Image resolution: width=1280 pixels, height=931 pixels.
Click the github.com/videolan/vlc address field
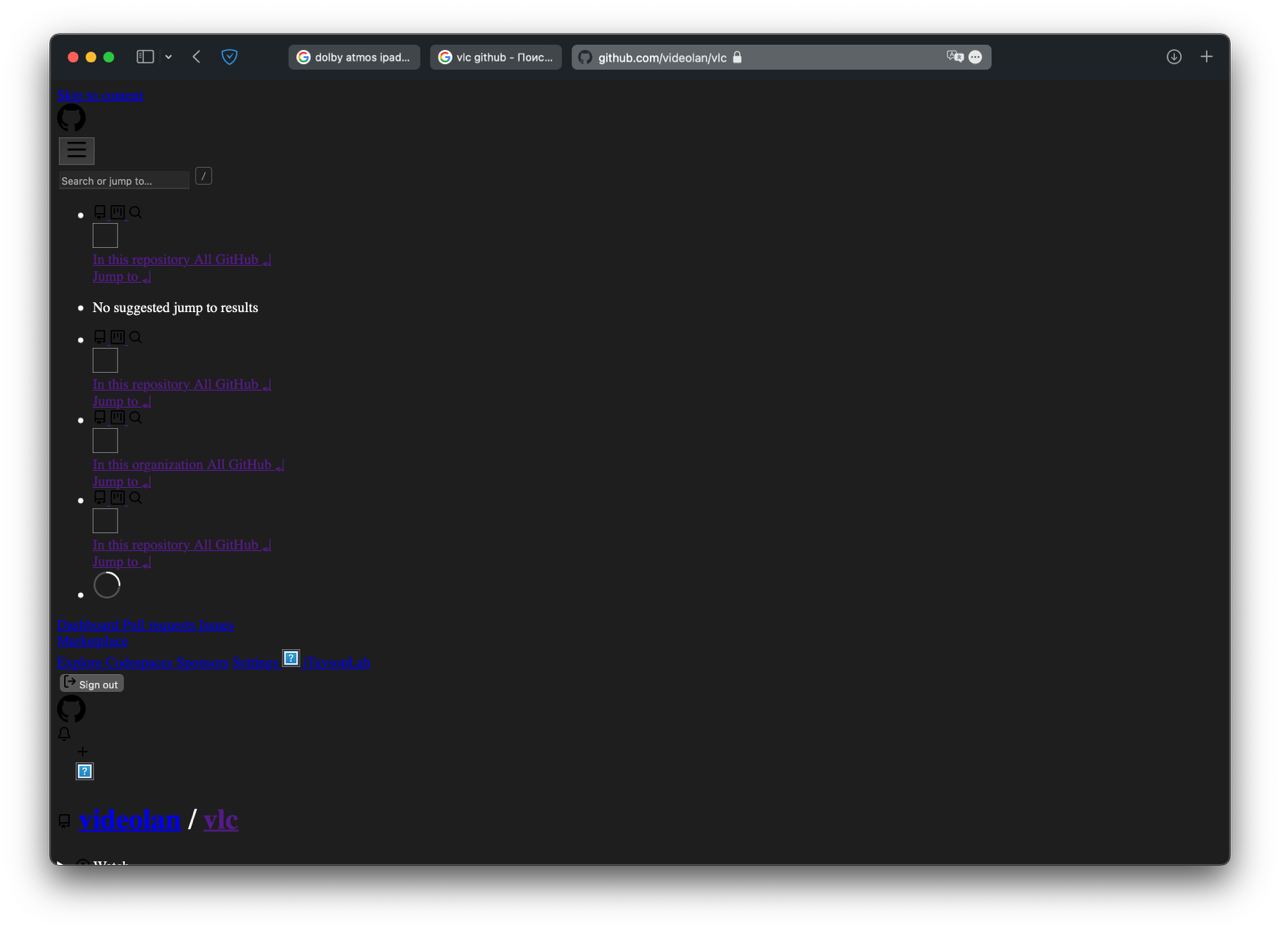point(781,57)
